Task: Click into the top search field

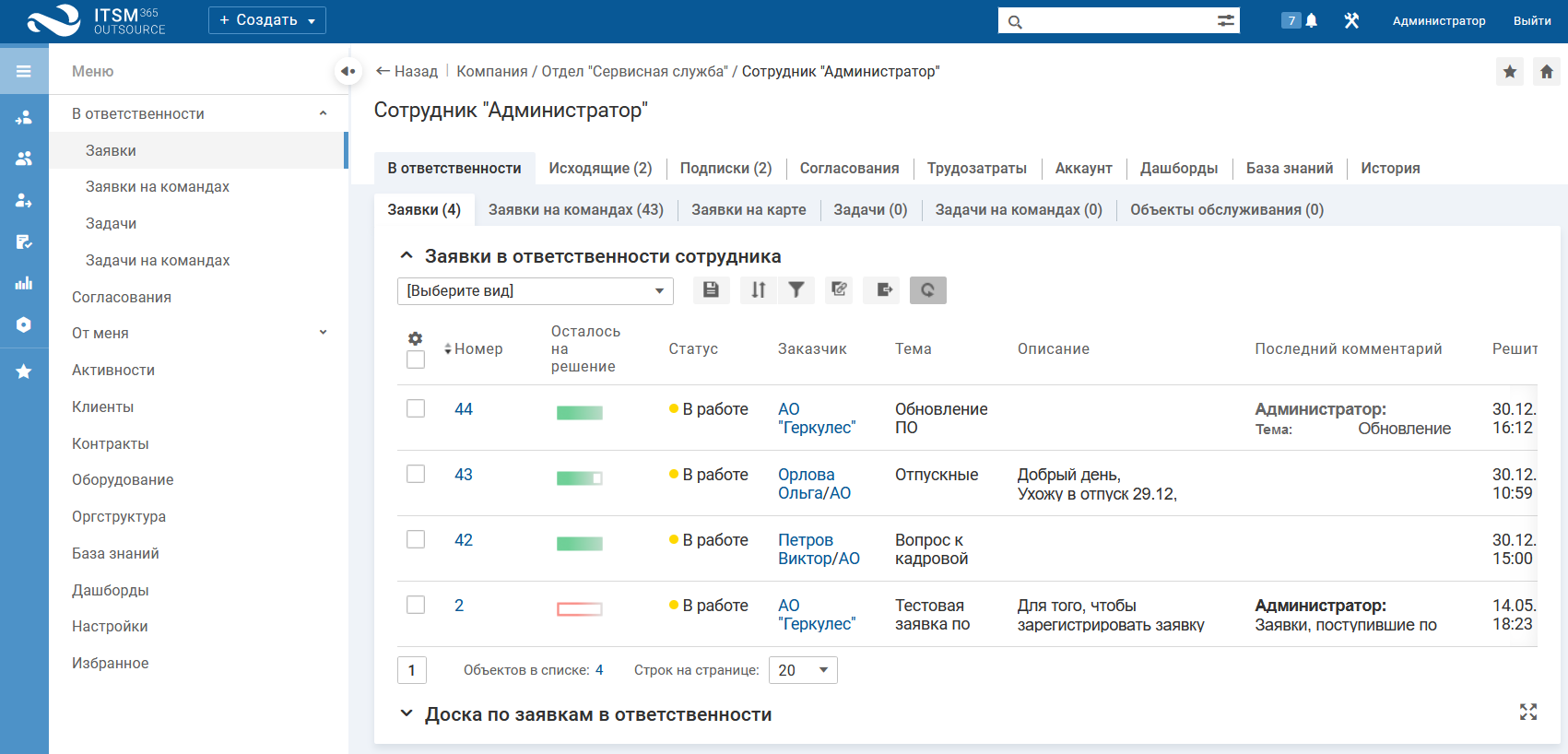Action: click(1118, 20)
